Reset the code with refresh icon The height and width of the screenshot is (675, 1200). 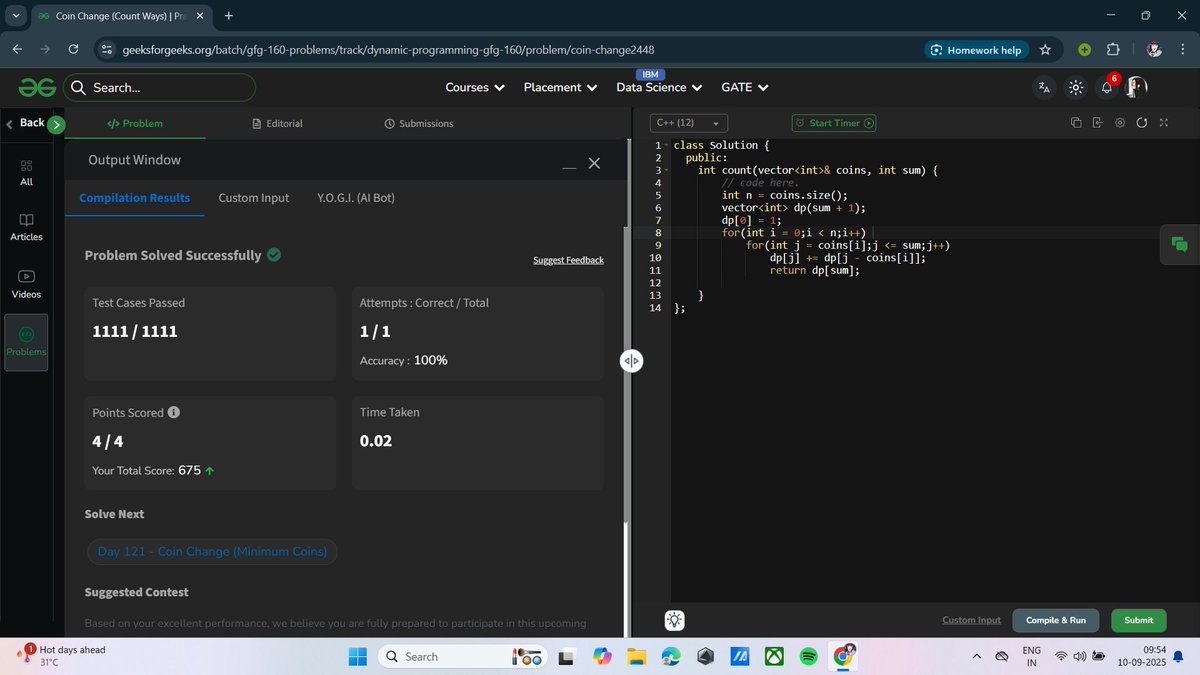click(1141, 123)
